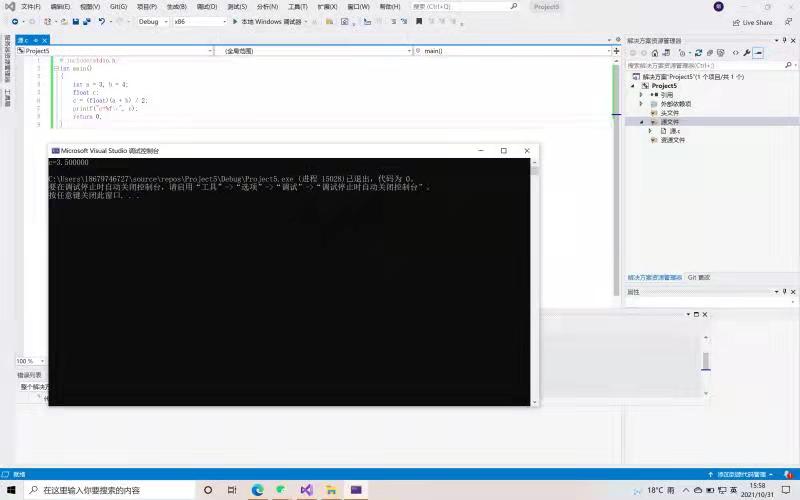
Task: Click the Solution Explorer home icon
Action: coord(655,53)
